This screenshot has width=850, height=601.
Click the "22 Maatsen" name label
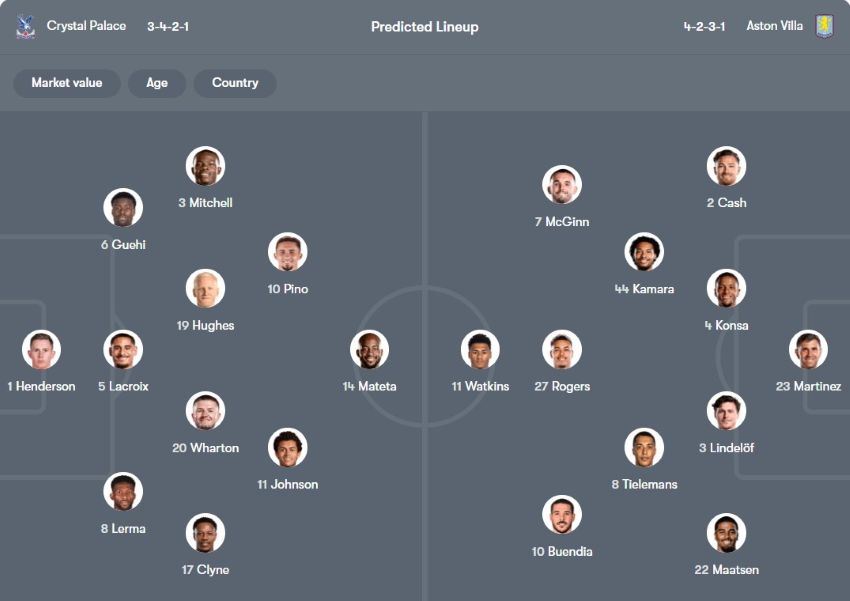click(x=726, y=570)
